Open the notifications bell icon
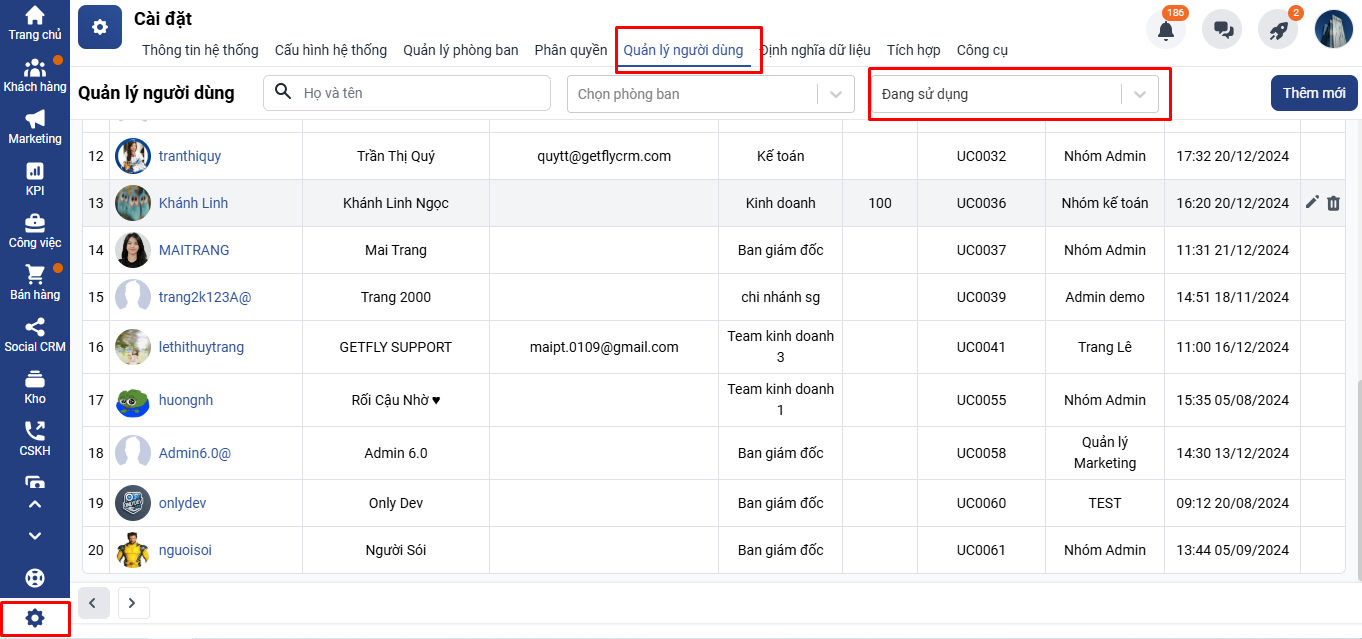 [x=1165, y=30]
